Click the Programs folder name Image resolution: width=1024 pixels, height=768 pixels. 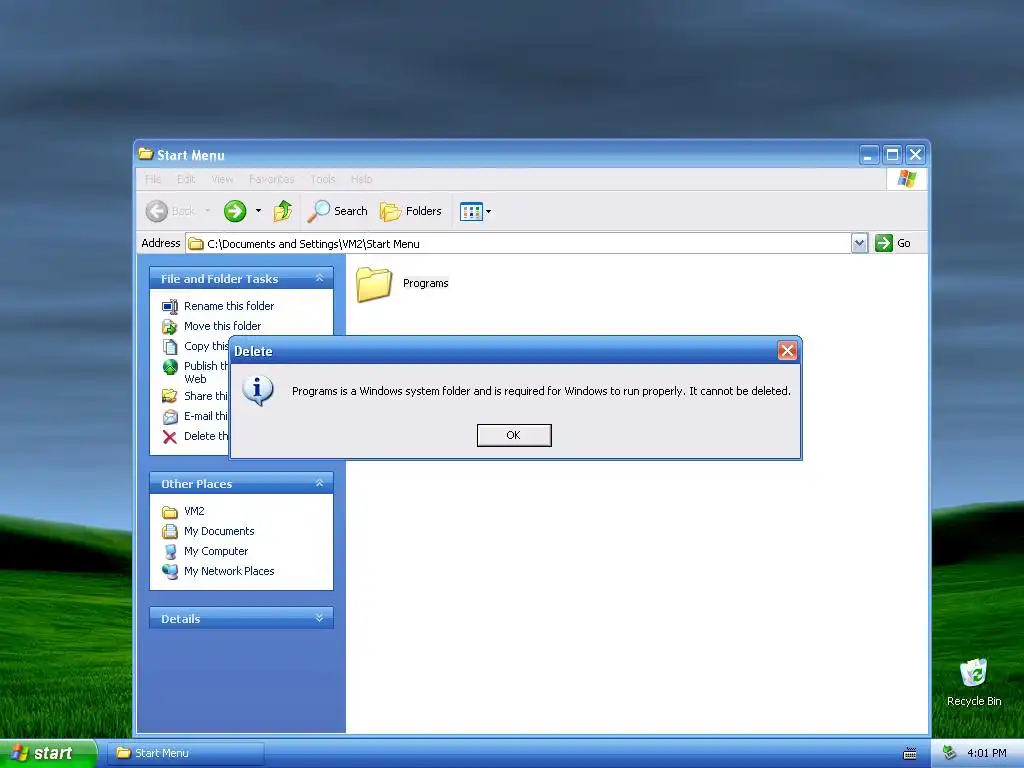click(425, 283)
